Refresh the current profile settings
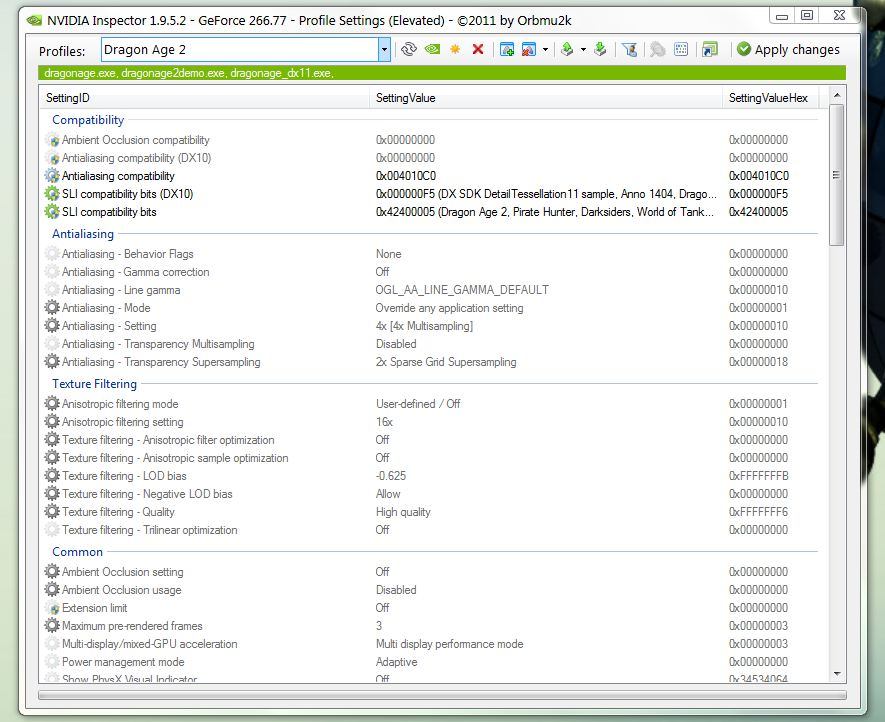The width and height of the screenshot is (885, 722). pyautogui.click(x=409, y=50)
